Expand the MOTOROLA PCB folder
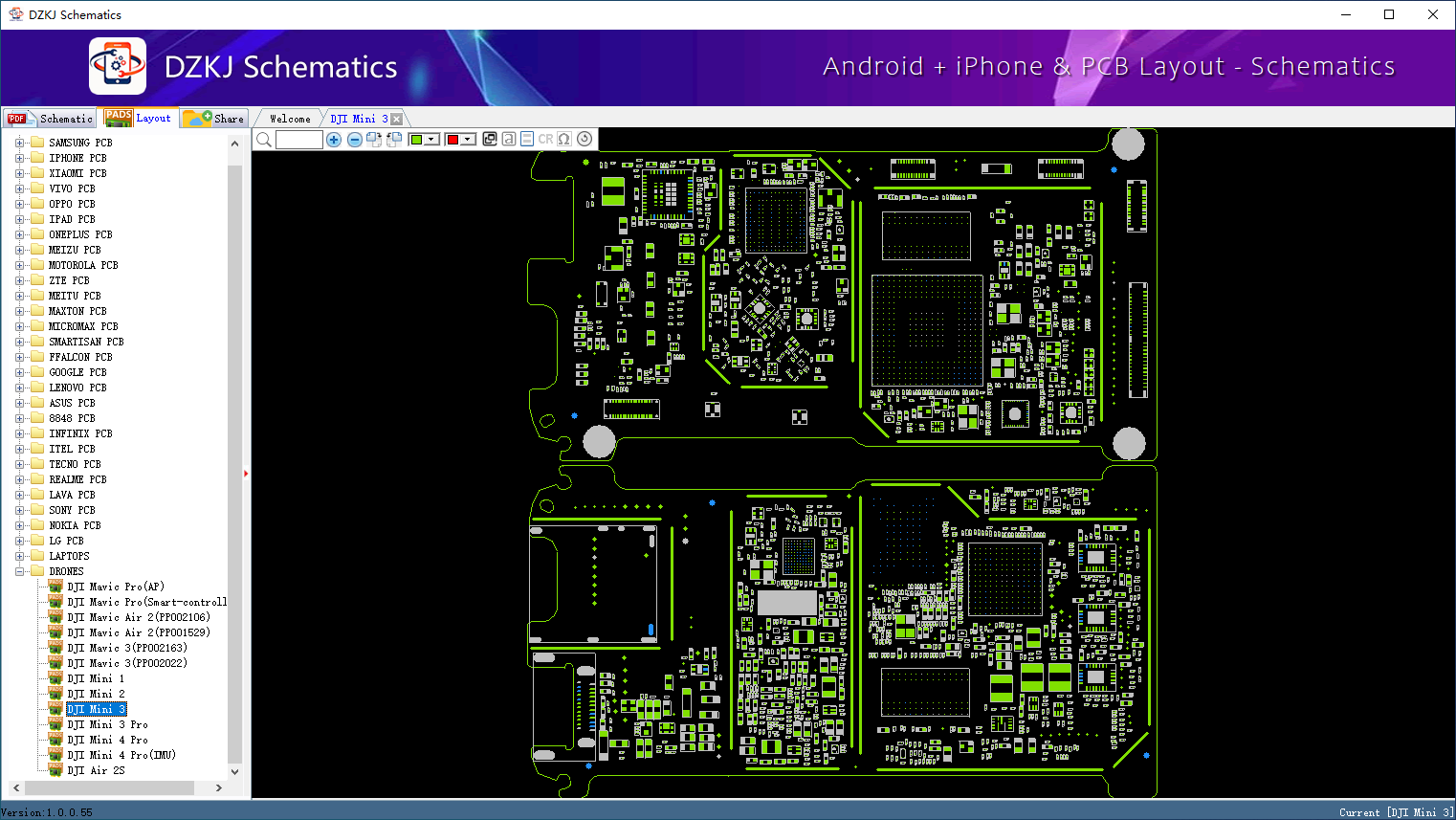The image size is (1456, 820). (19, 265)
